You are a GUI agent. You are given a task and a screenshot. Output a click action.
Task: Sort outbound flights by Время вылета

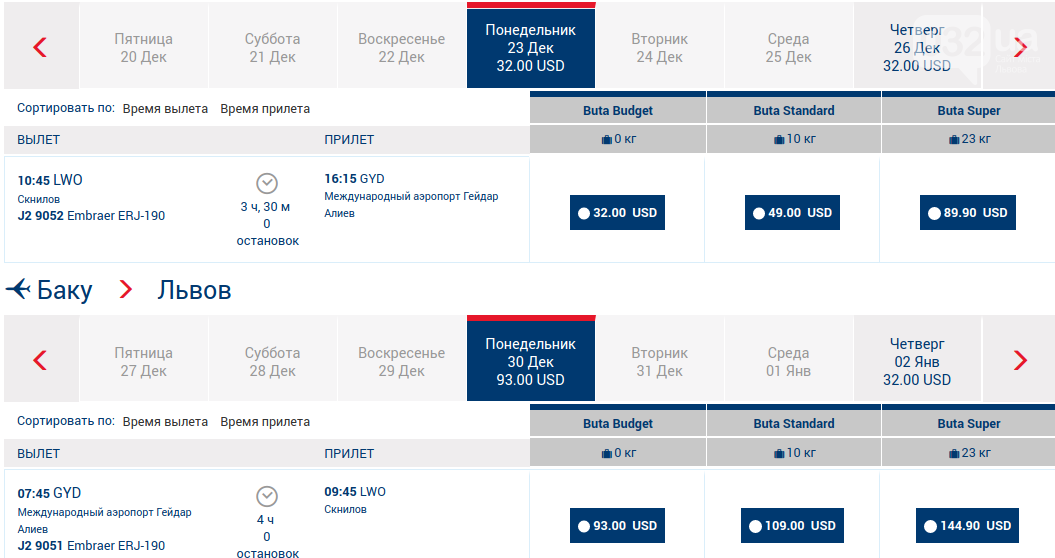(x=165, y=109)
